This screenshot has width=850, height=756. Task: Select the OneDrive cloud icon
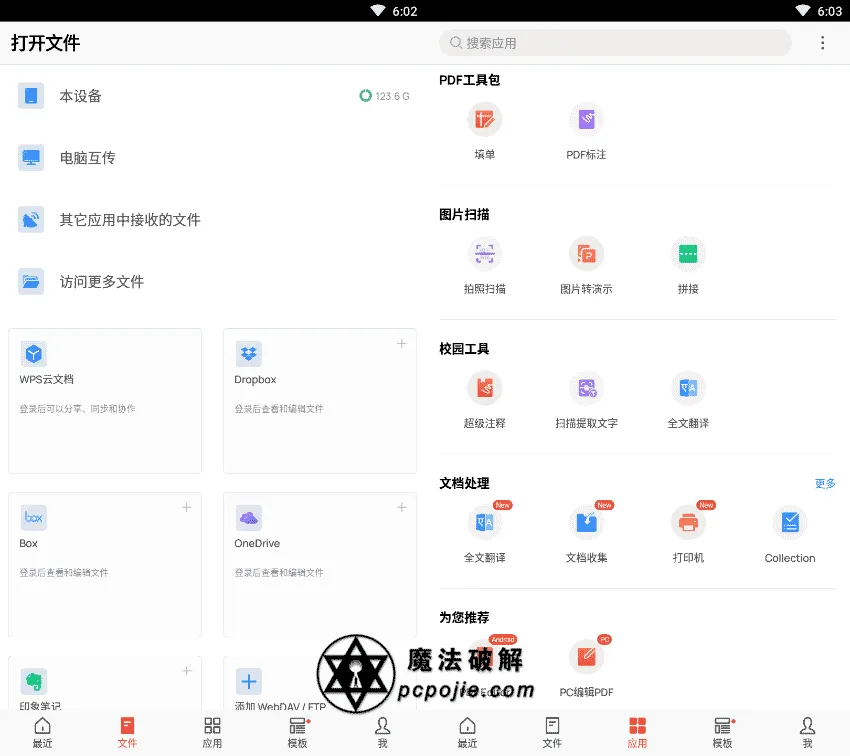(249, 518)
